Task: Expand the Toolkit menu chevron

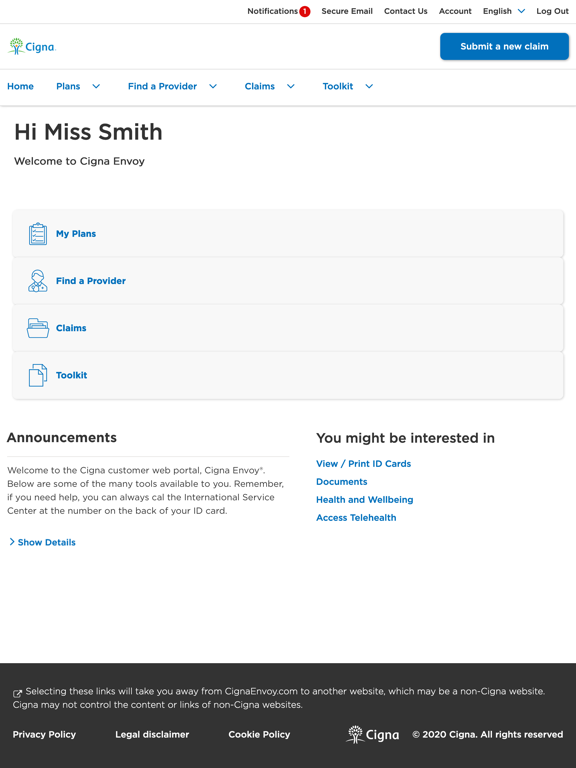Action: pos(369,86)
